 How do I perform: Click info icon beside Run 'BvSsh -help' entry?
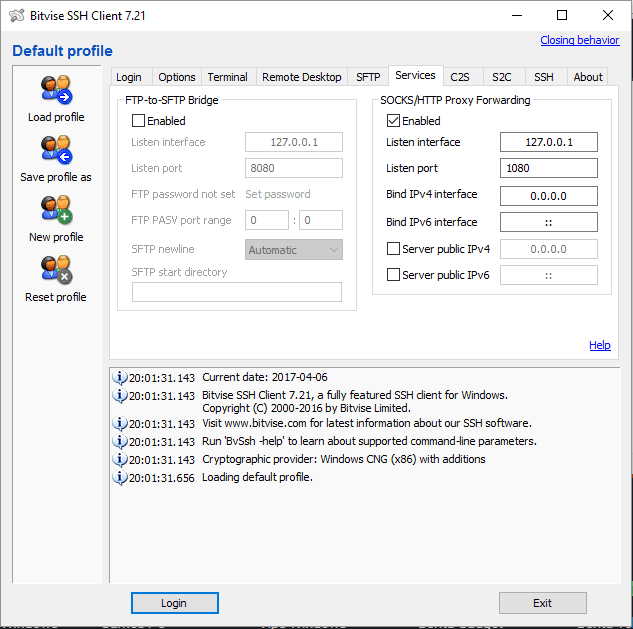pos(119,441)
